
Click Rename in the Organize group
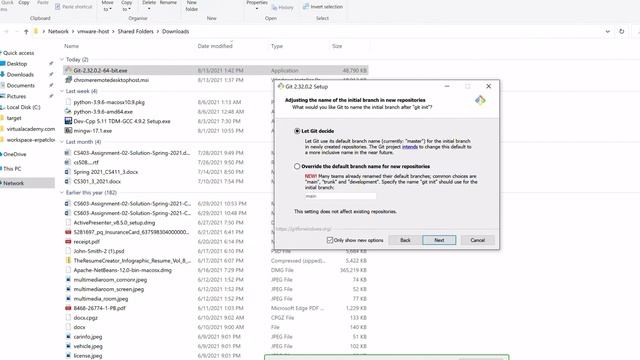point(168,3)
